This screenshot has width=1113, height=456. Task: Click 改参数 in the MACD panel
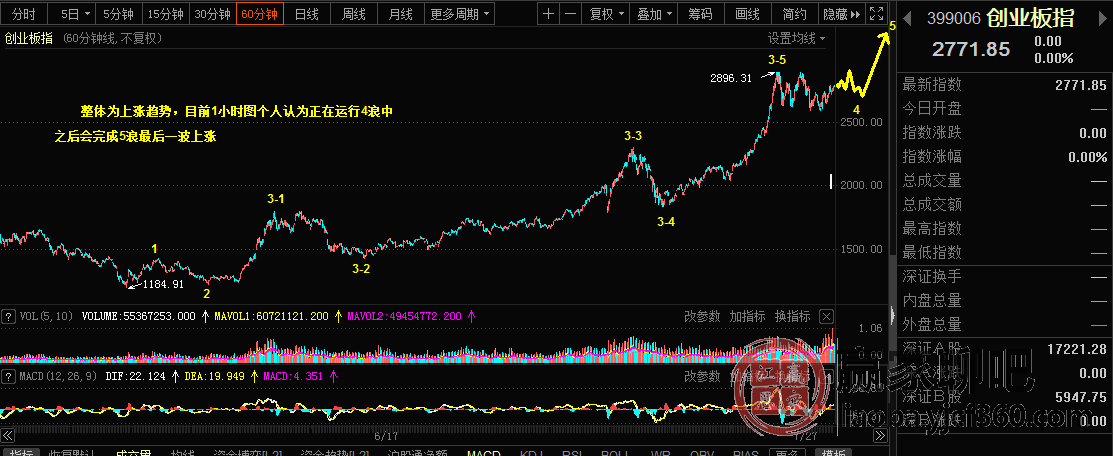click(703, 376)
